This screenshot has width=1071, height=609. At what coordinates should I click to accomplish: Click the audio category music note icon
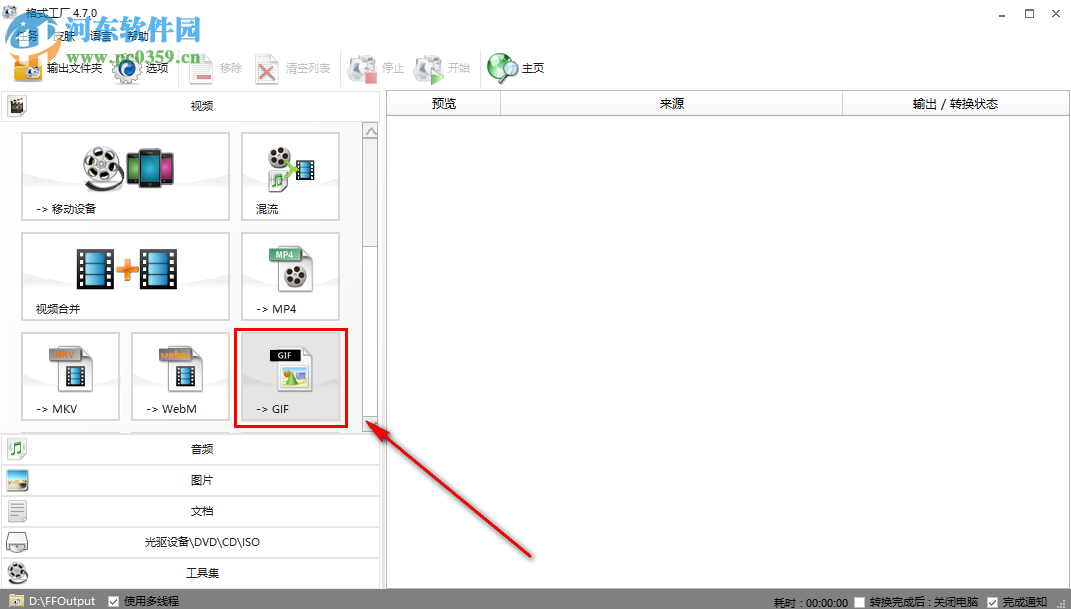coord(17,449)
